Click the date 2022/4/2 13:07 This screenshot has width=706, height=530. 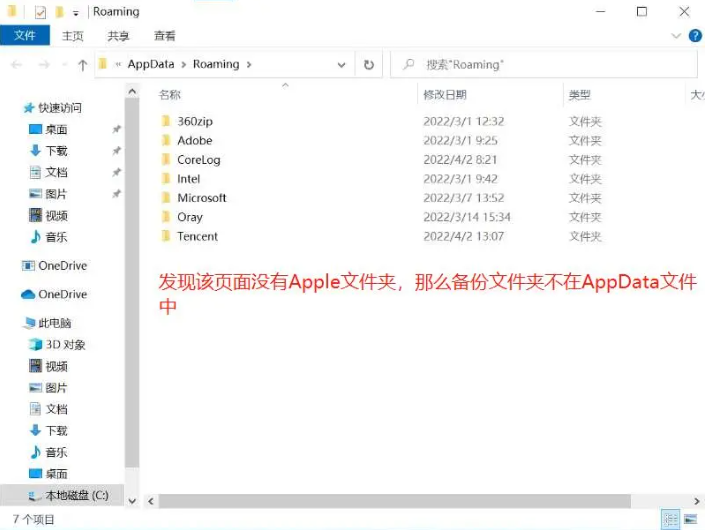tap(463, 236)
